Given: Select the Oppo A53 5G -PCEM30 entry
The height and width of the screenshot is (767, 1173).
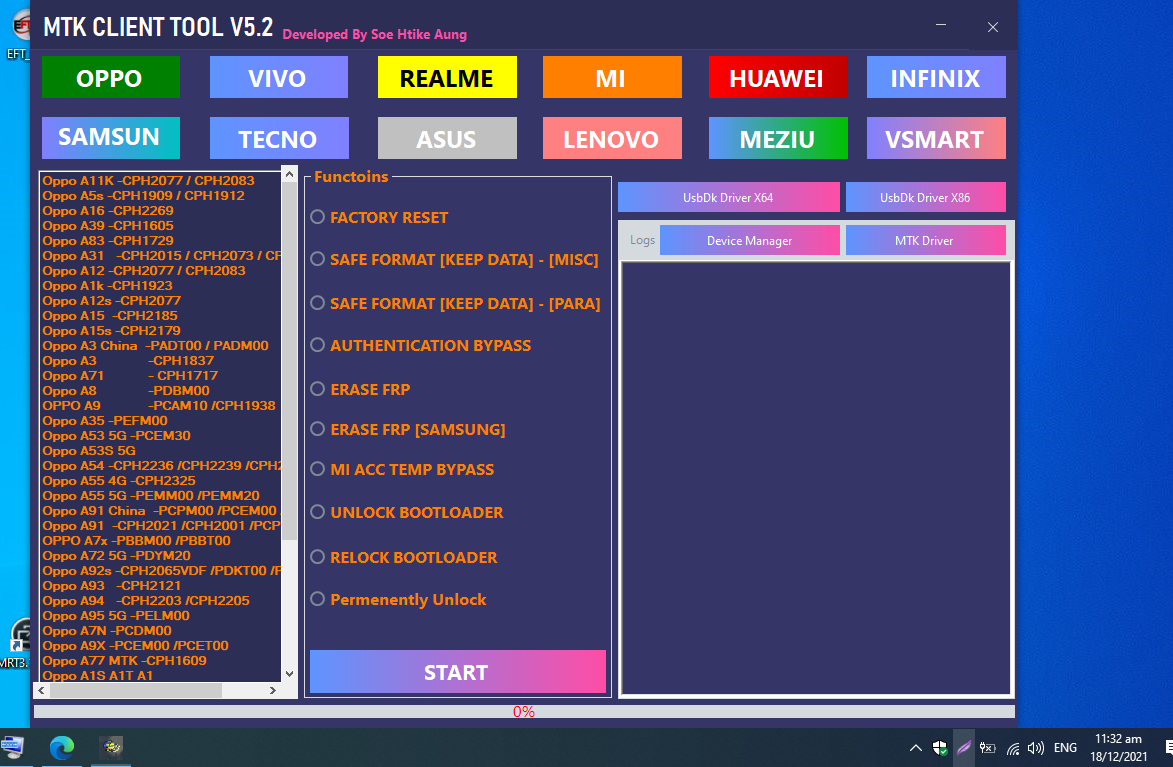Looking at the screenshot, I should [x=117, y=436].
